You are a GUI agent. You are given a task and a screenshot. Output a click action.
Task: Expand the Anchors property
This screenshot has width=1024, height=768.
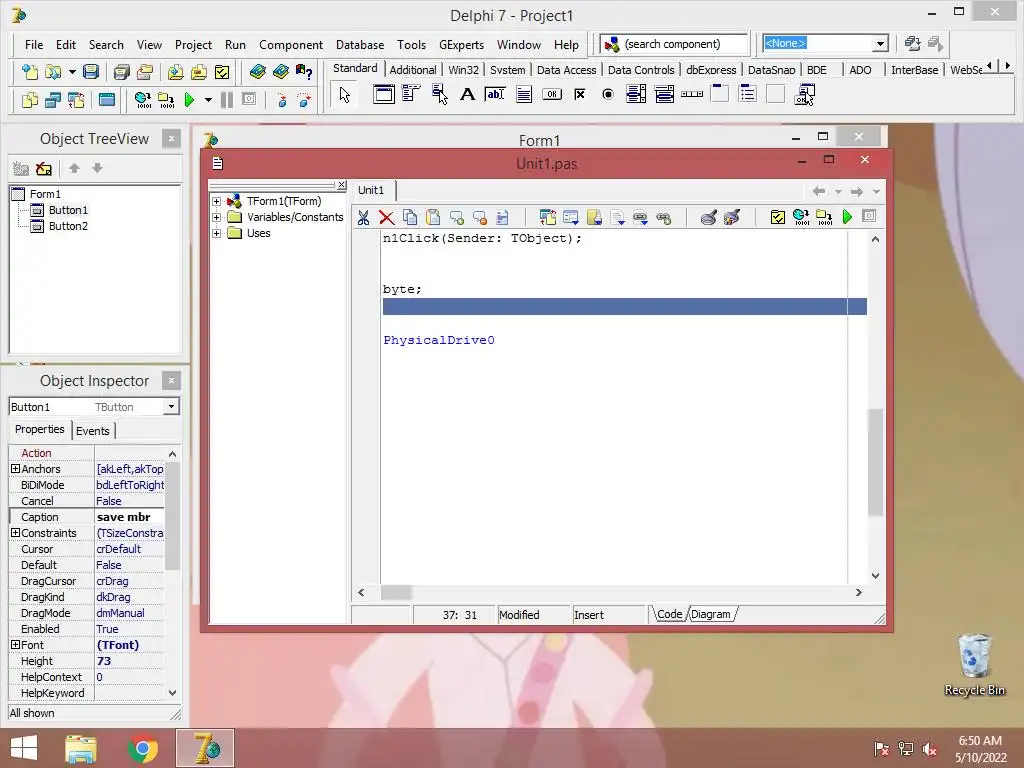coord(15,469)
